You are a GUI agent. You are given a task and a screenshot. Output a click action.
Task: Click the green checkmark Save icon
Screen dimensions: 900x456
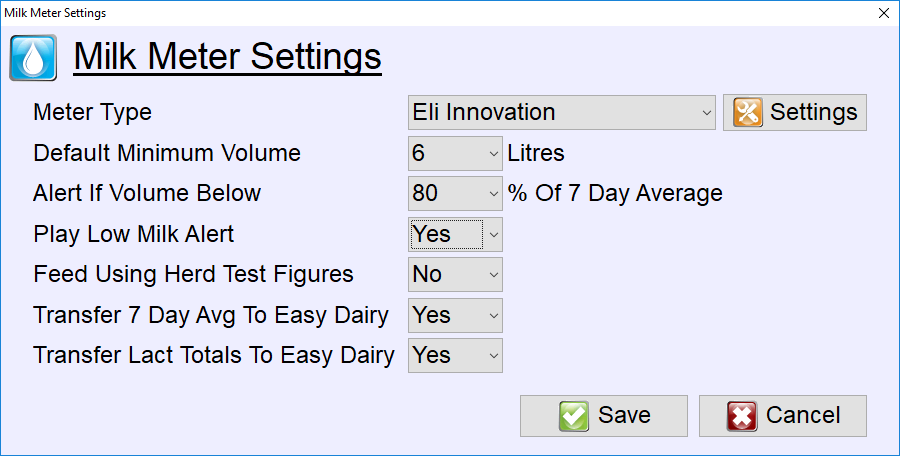(x=573, y=416)
